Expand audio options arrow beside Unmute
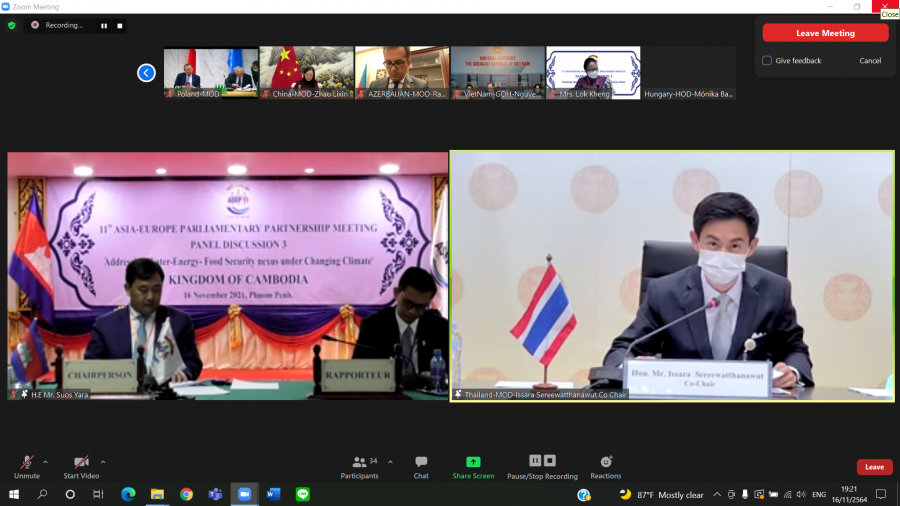 [45, 461]
